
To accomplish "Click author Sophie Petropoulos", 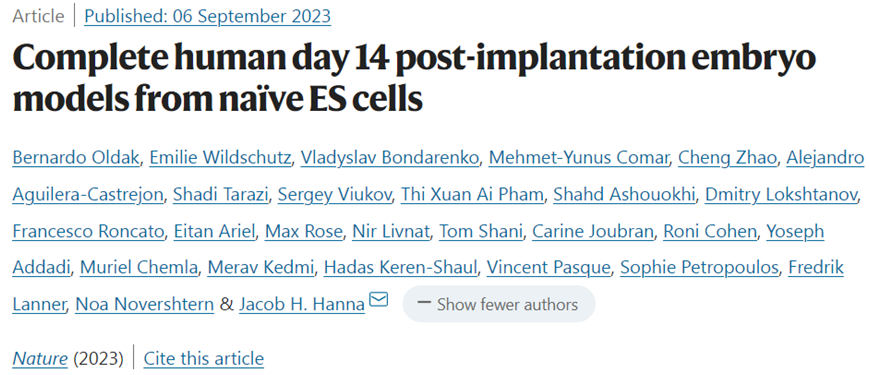I will pos(699,268).
